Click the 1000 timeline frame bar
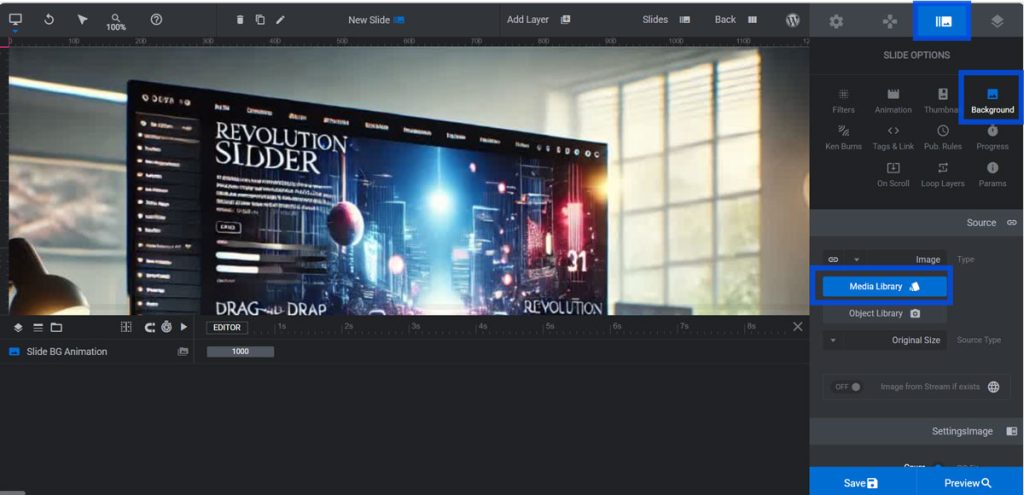The image size is (1024, 495). click(x=240, y=352)
